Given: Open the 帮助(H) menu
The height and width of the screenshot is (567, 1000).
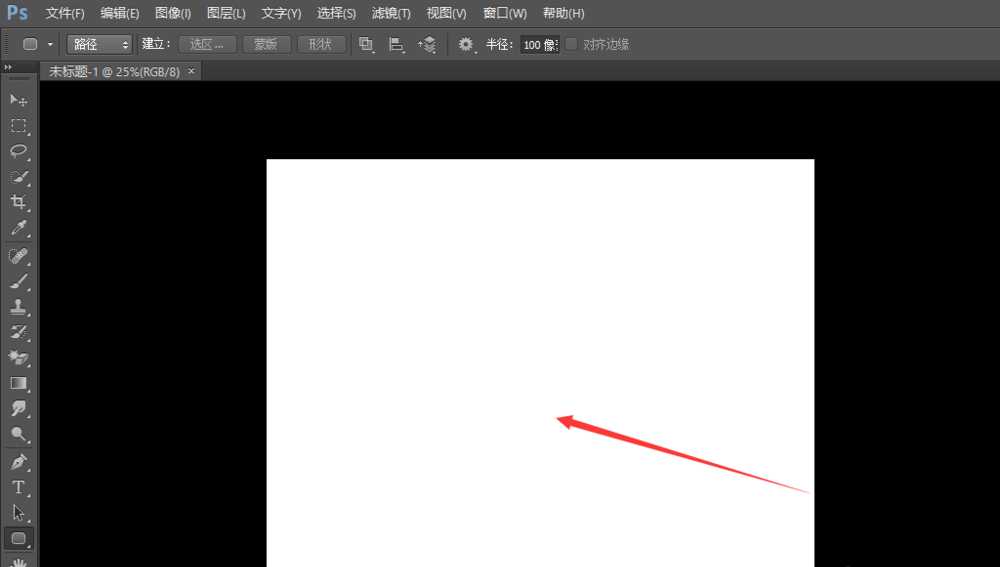Looking at the screenshot, I should 563,13.
